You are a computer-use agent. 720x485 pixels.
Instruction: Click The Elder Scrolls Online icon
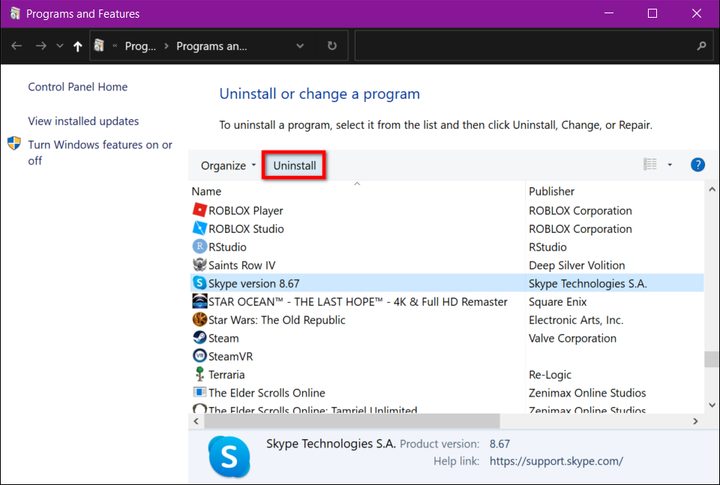(199, 392)
